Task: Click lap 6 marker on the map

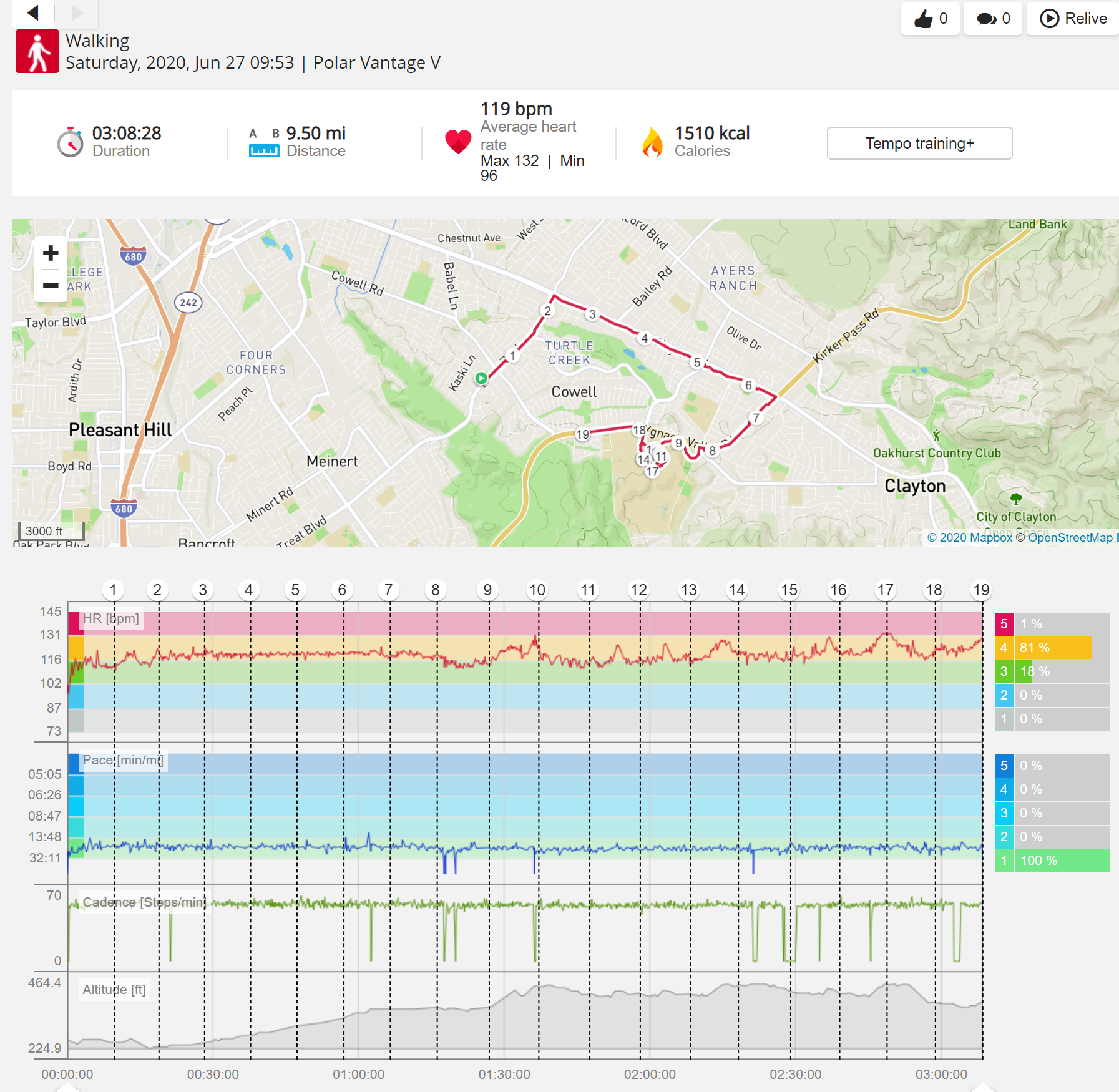Action: pos(748,385)
